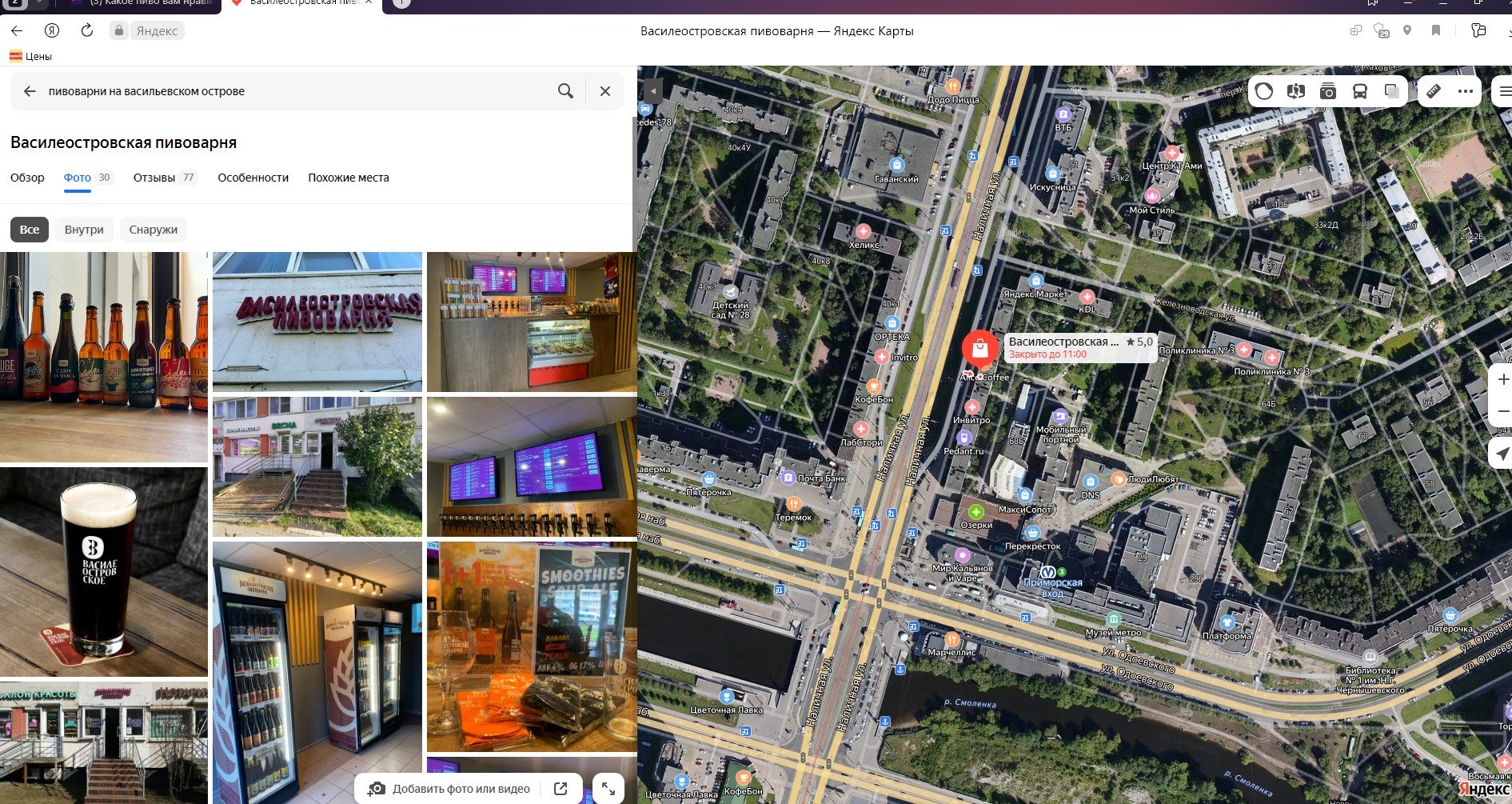This screenshot has height=804, width=1512.
Task: Enable public transport layer bus icon
Action: coord(1359,91)
